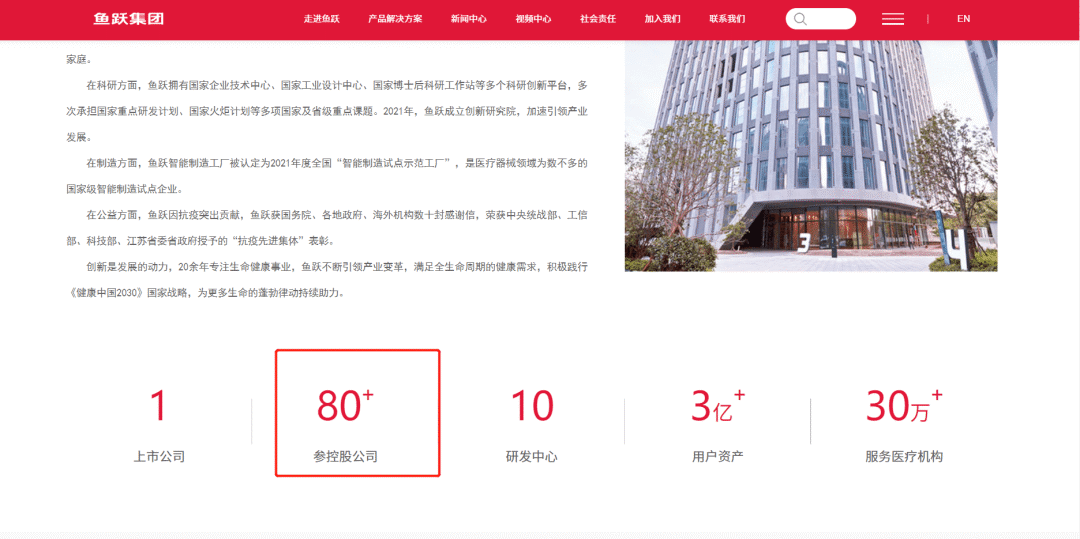This screenshot has width=1080, height=539.
Task: Click the magnifier search icon
Action: coord(800,19)
